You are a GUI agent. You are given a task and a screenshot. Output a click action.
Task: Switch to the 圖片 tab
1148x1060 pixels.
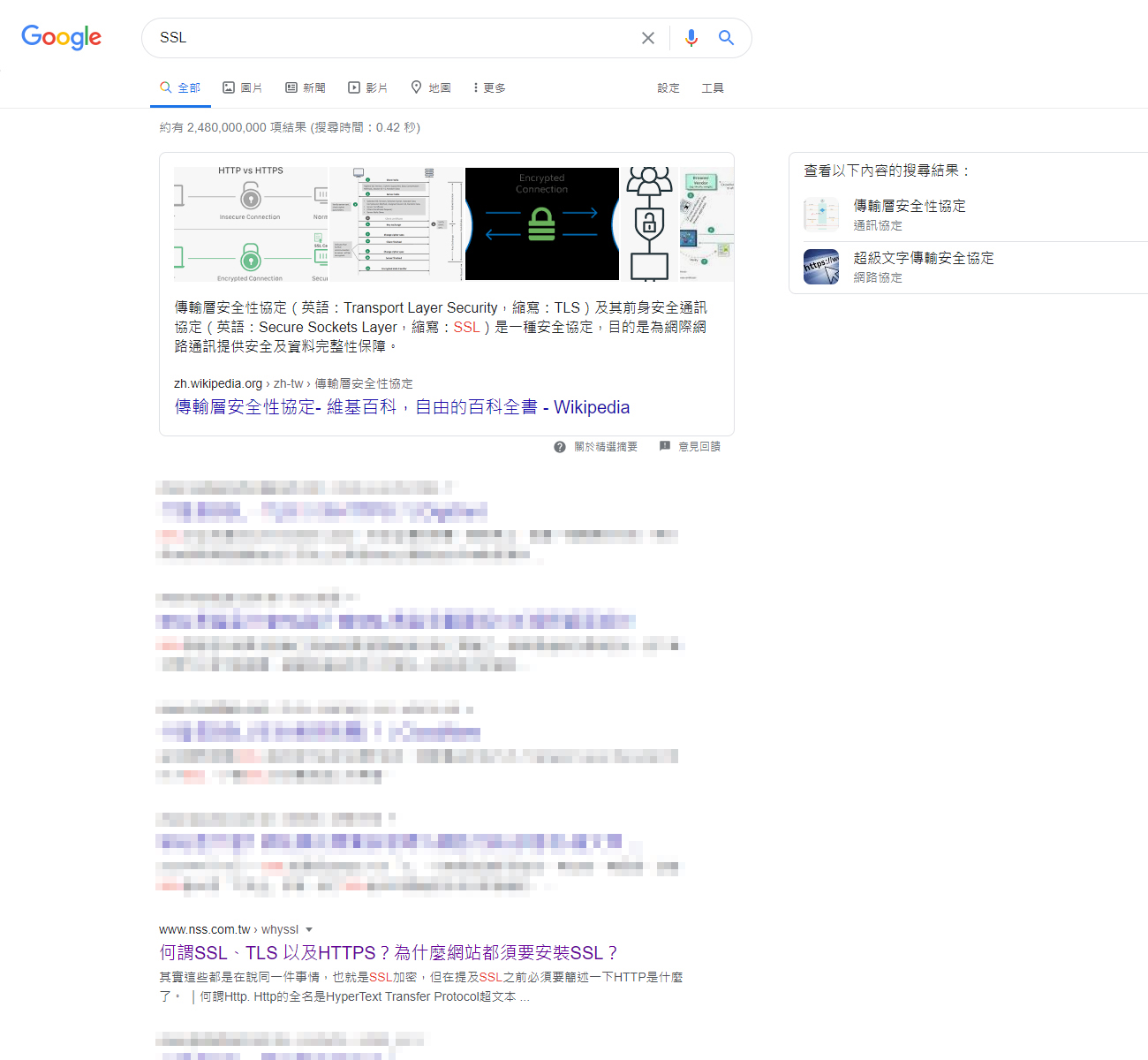[243, 87]
